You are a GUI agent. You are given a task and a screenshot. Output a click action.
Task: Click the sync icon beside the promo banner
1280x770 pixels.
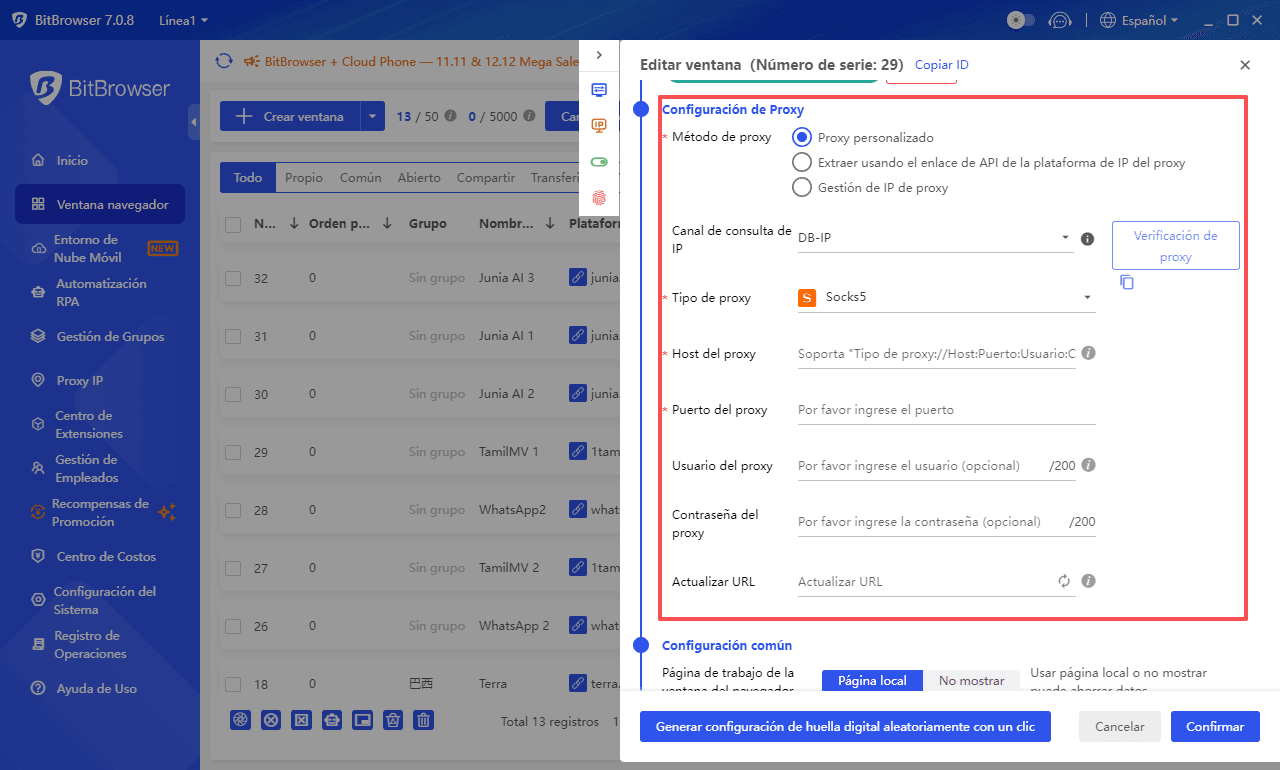[x=224, y=61]
